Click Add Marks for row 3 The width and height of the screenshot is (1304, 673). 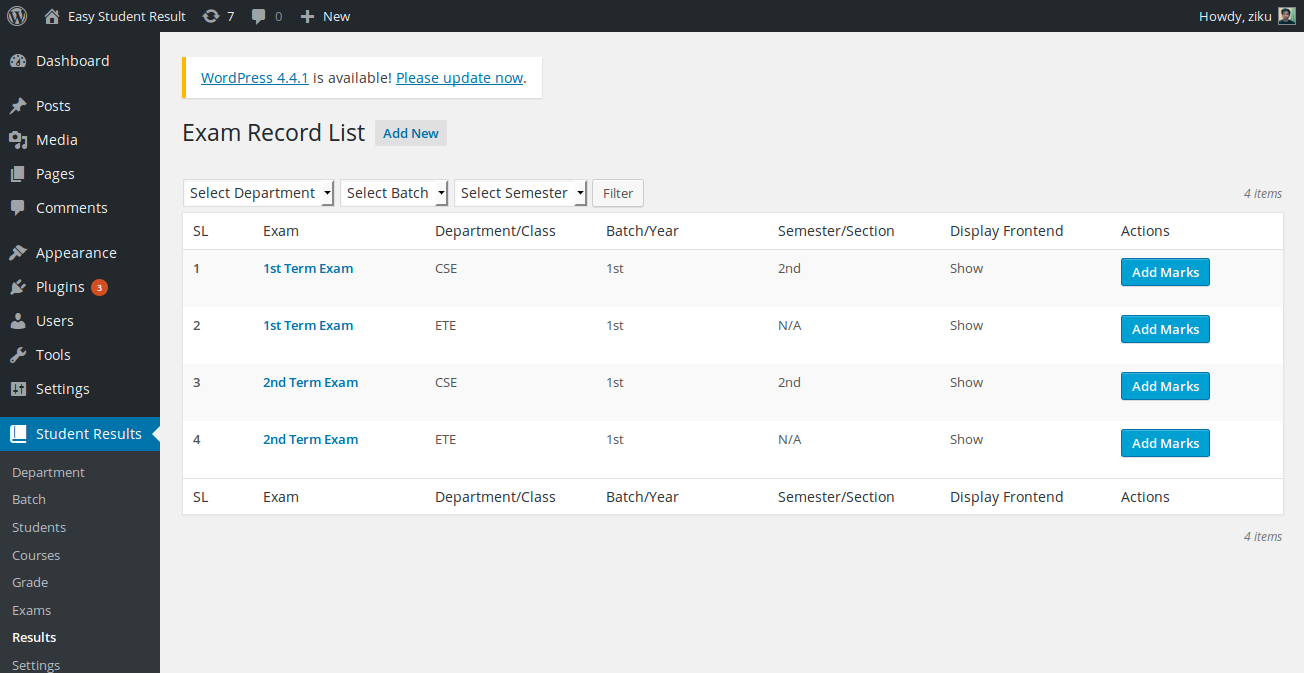(x=1165, y=386)
